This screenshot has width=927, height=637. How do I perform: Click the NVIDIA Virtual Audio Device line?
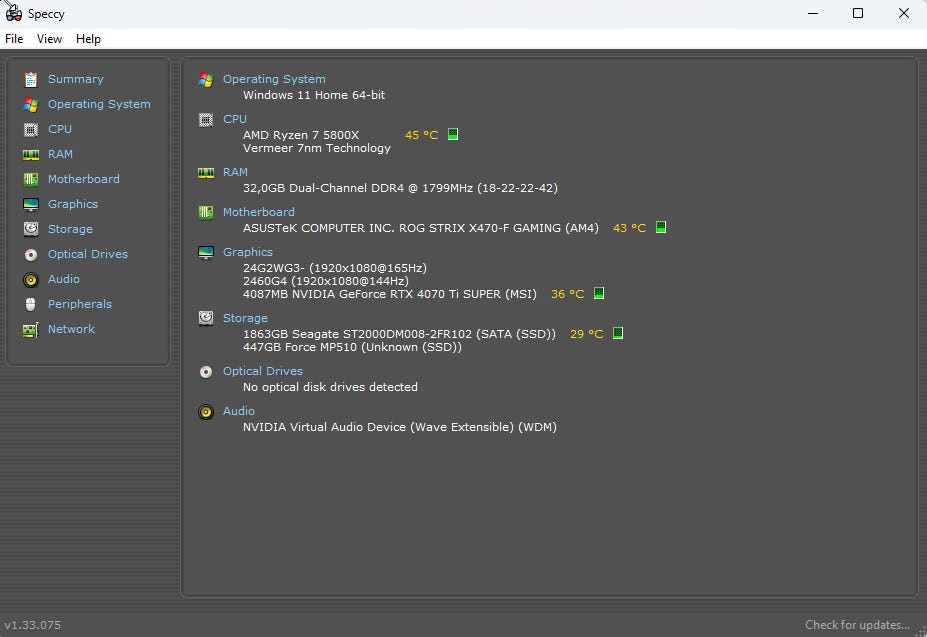[x=400, y=427]
